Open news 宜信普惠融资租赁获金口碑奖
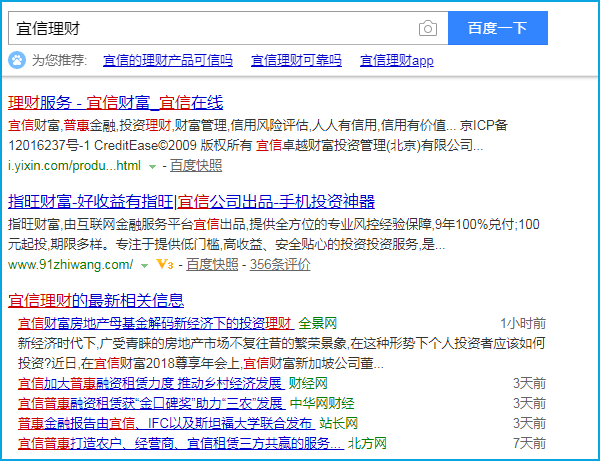This screenshot has height=461, width=600. coord(151,403)
